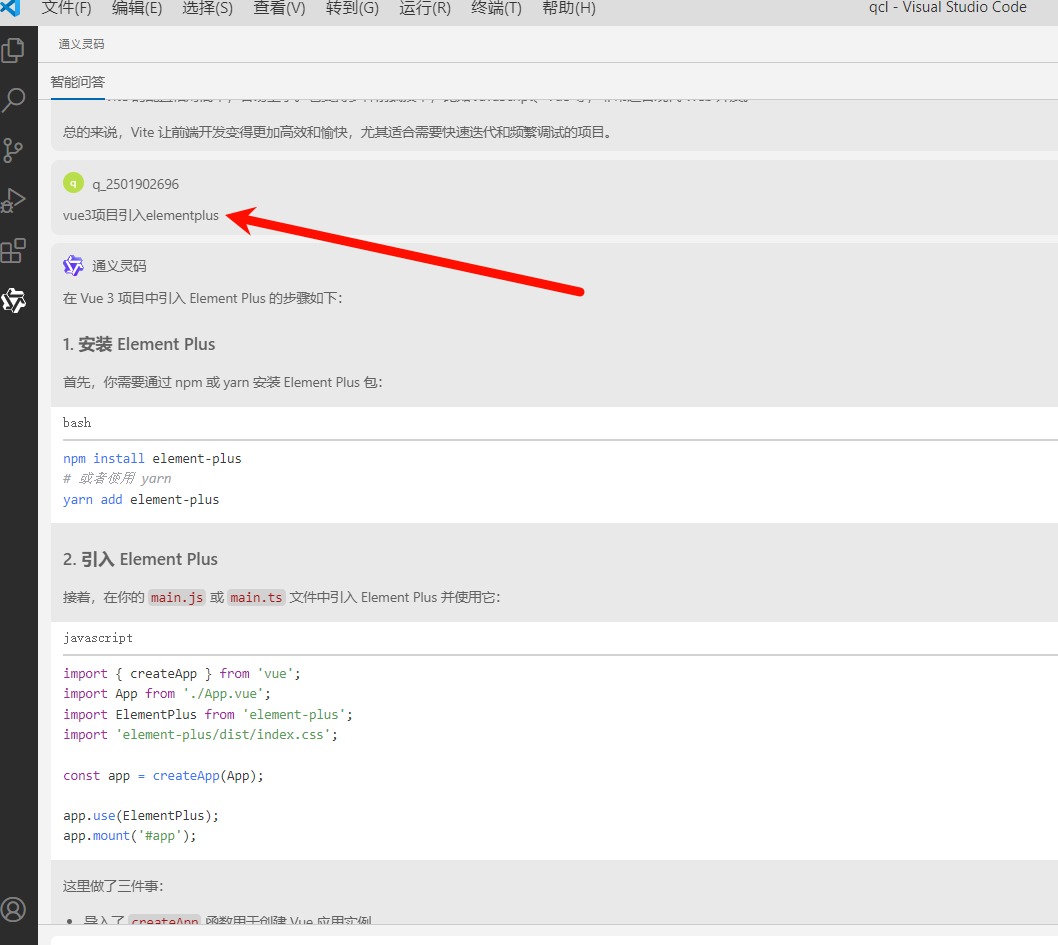Open the 文件(F) menu
This screenshot has height=945, width=1058.
click(x=67, y=8)
